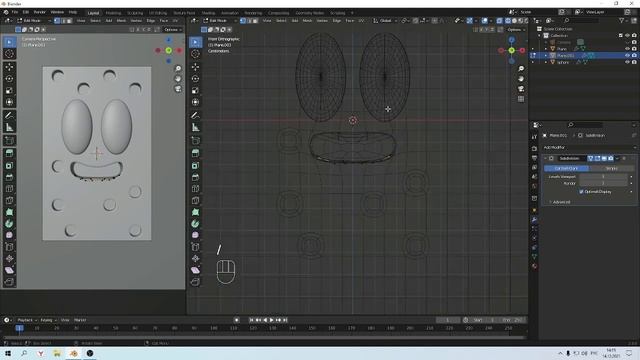640x360 pixels.
Task: Hide the Sphere object via eye icon
Action: click(627, 62)
